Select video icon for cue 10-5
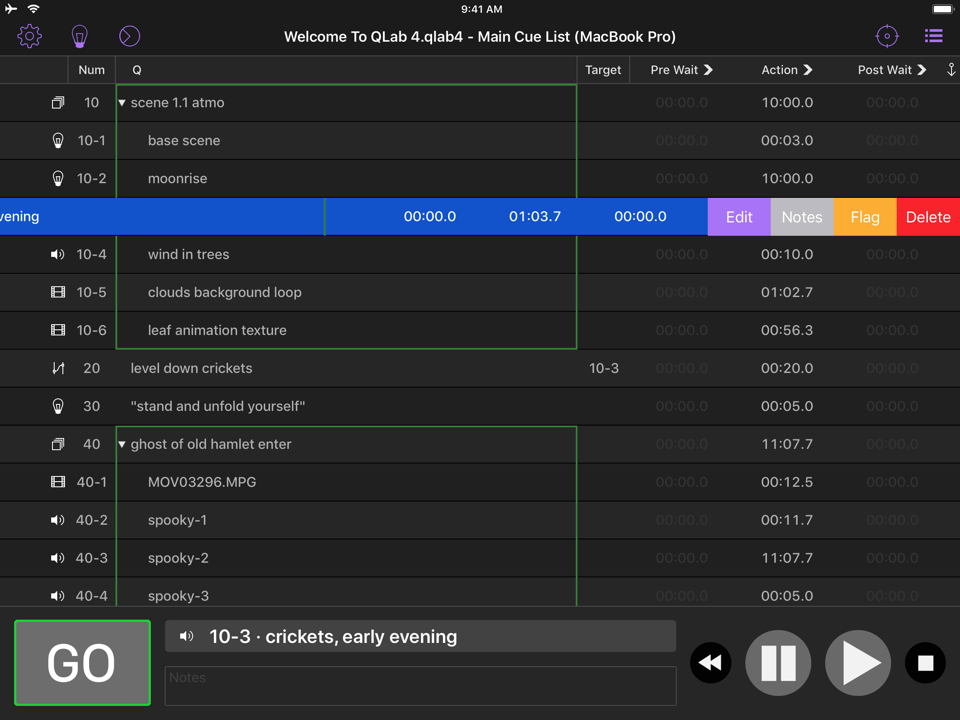The image size is (960, 720). 58,292
